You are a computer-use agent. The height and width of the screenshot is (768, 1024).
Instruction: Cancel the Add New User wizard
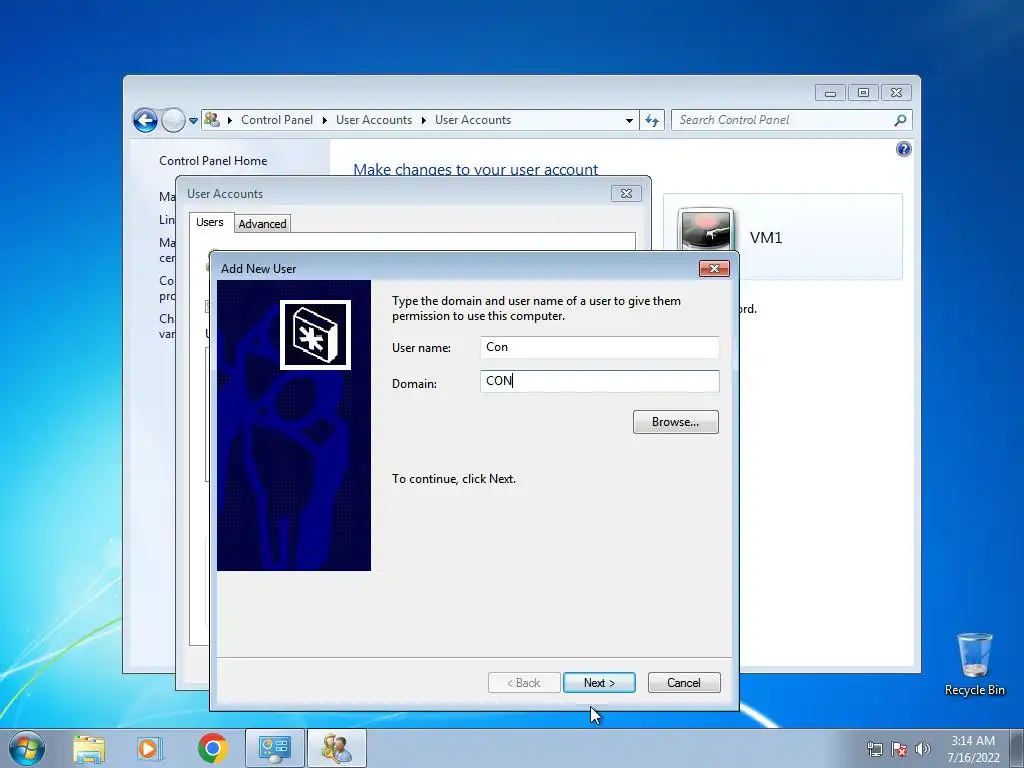click(x=684, y=682)
